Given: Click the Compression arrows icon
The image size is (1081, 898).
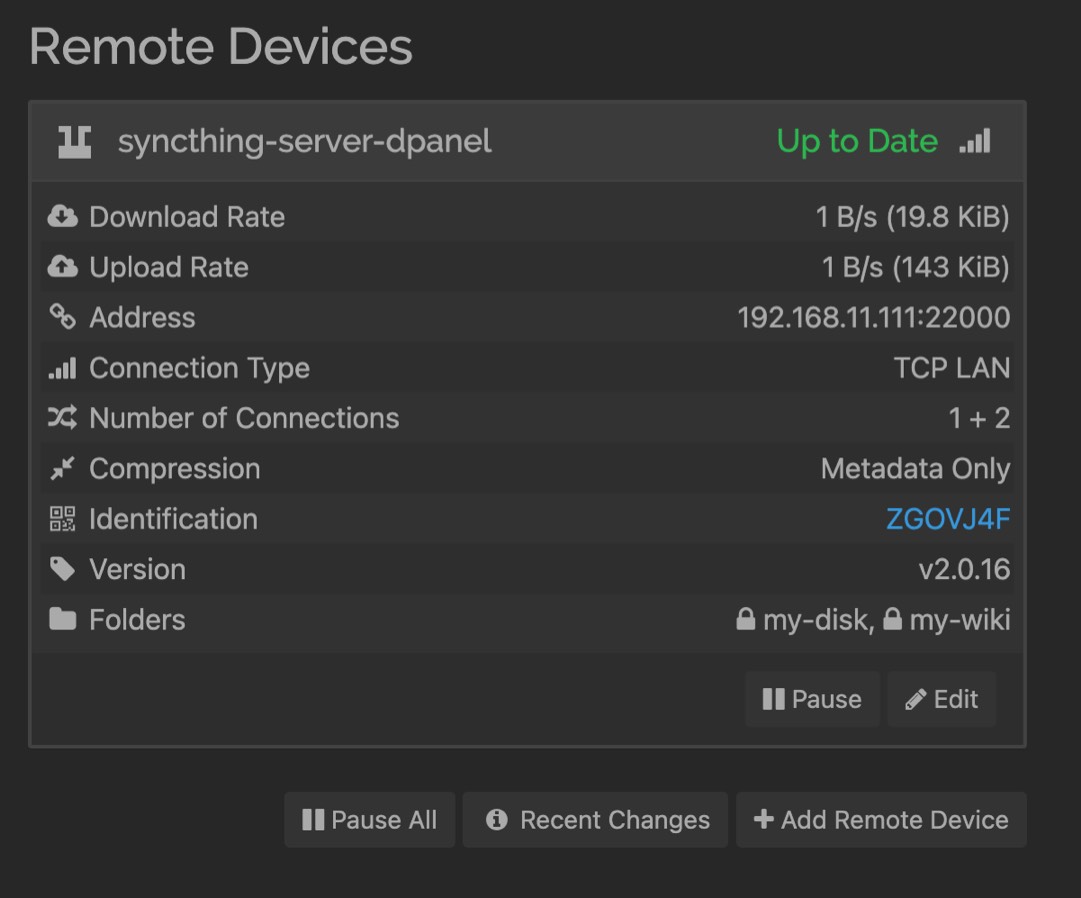Looking at the screenshot, I should tap(62, 468).
